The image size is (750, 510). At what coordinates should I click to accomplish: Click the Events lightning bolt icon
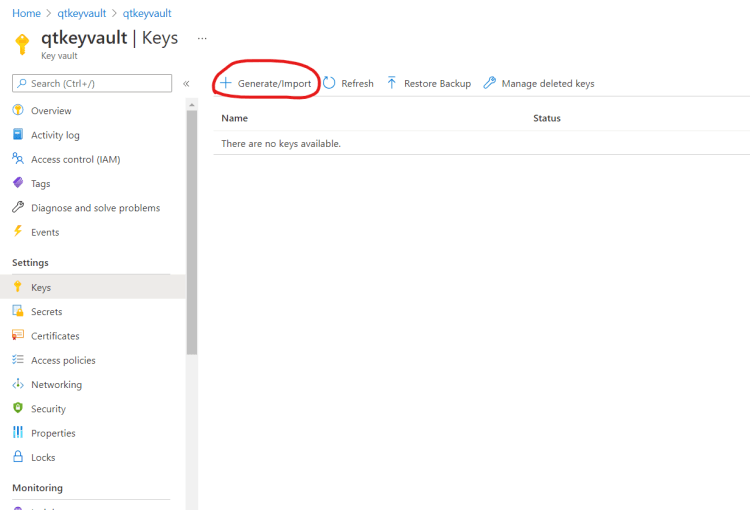point(18,231)
